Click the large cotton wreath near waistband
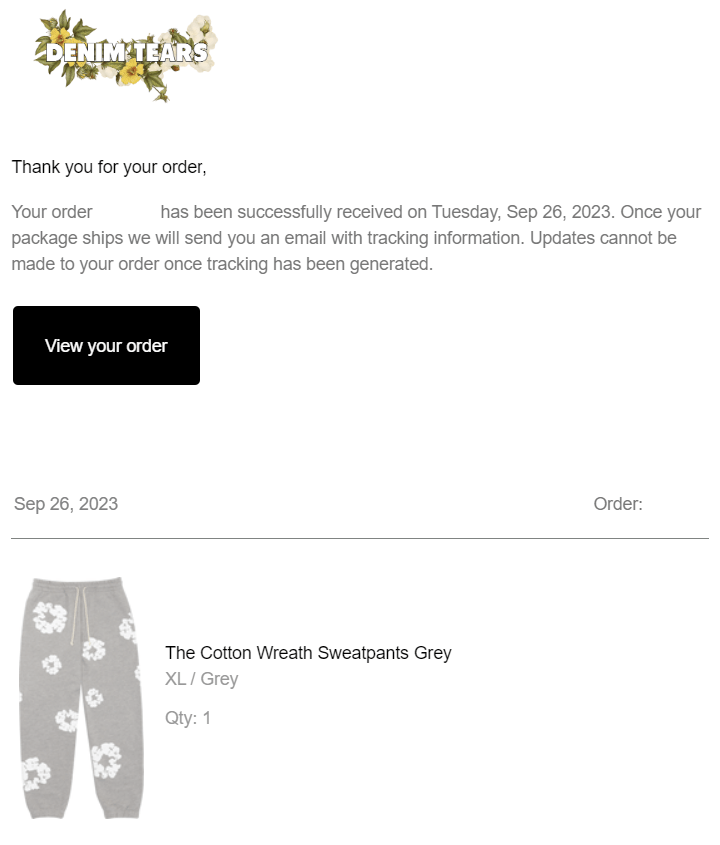 pyautogui.click(x=50, y=618)
